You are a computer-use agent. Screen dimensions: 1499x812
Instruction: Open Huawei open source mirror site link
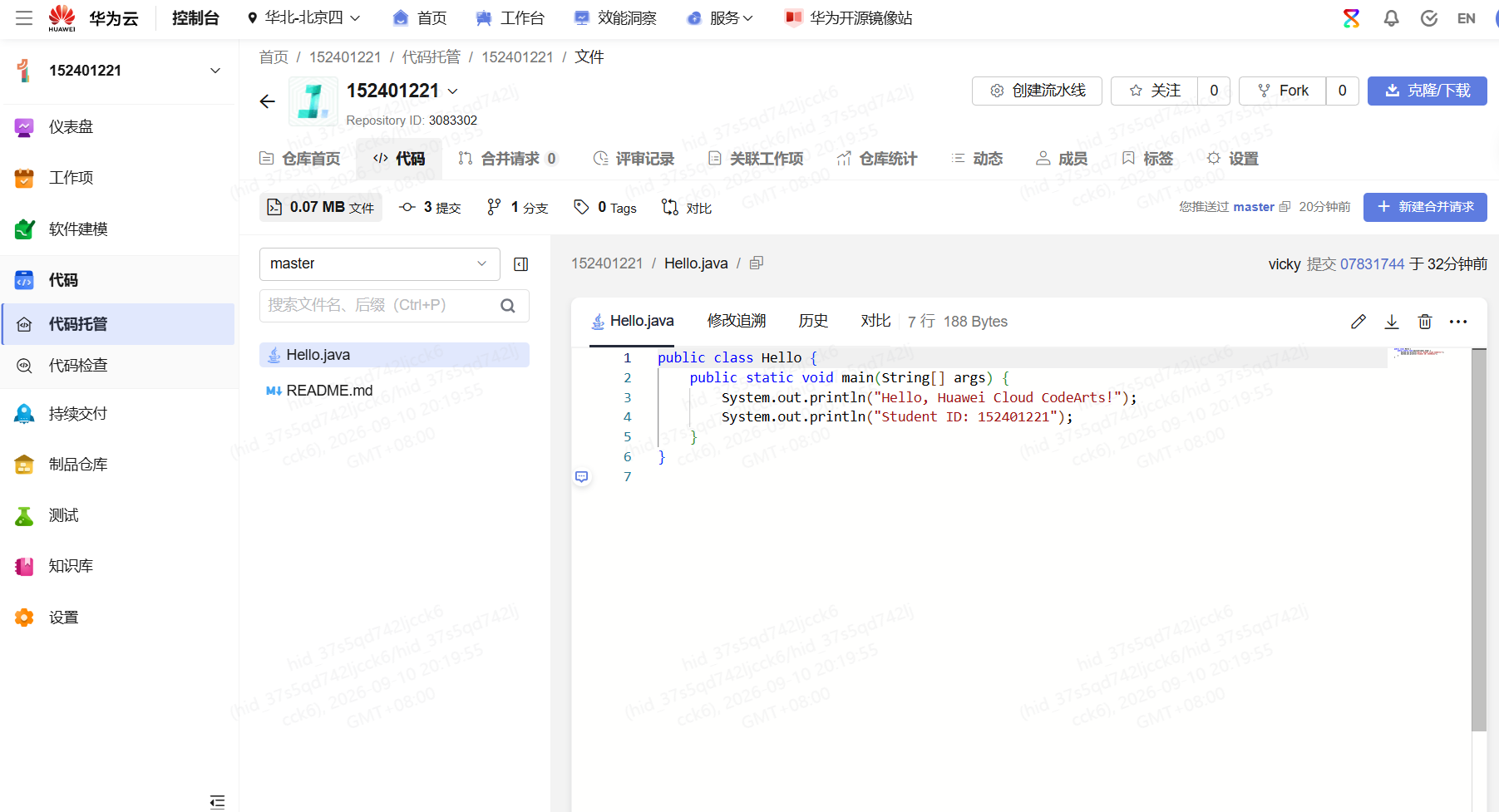point(848,18)
